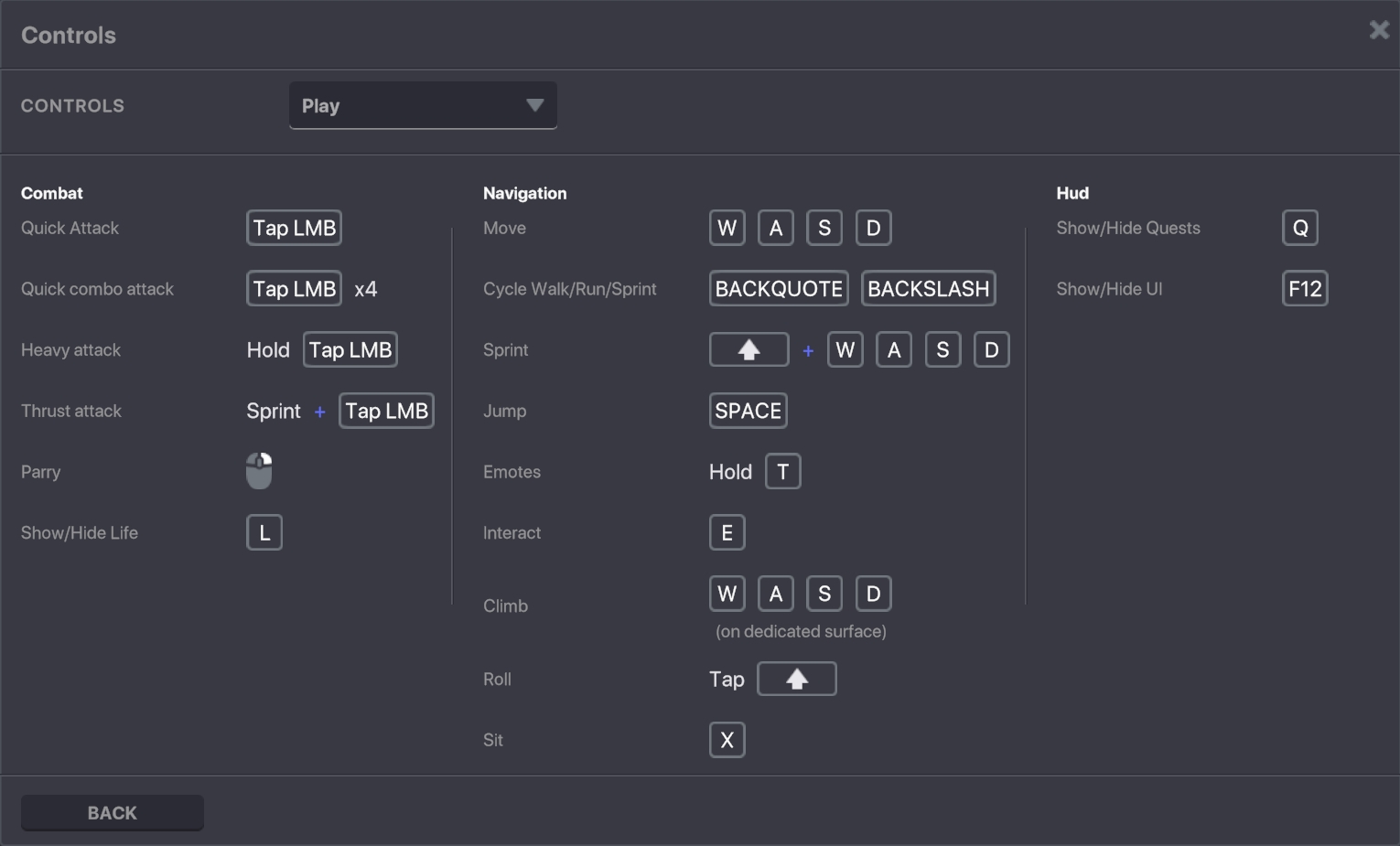Click the Tap LMB binding for Quick Attack

tap(294, 228)
